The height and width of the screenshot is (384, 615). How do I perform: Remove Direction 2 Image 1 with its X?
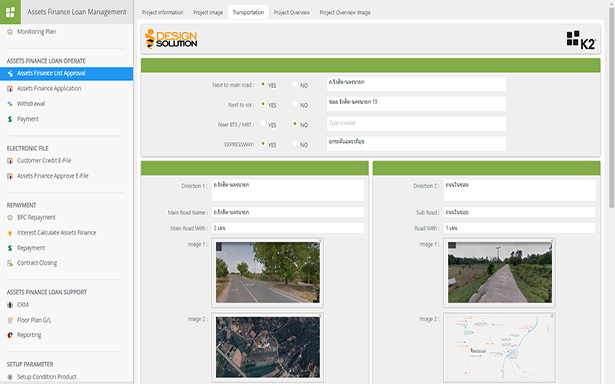pos(552,241)
